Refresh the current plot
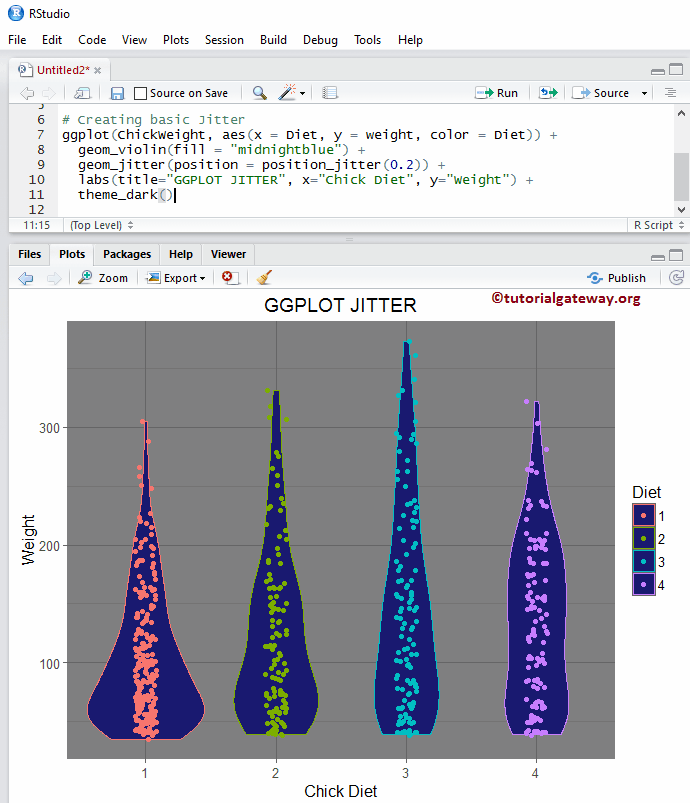Viewport: 690px width, 803px height. pyautogui.click(x=677, y=278)
